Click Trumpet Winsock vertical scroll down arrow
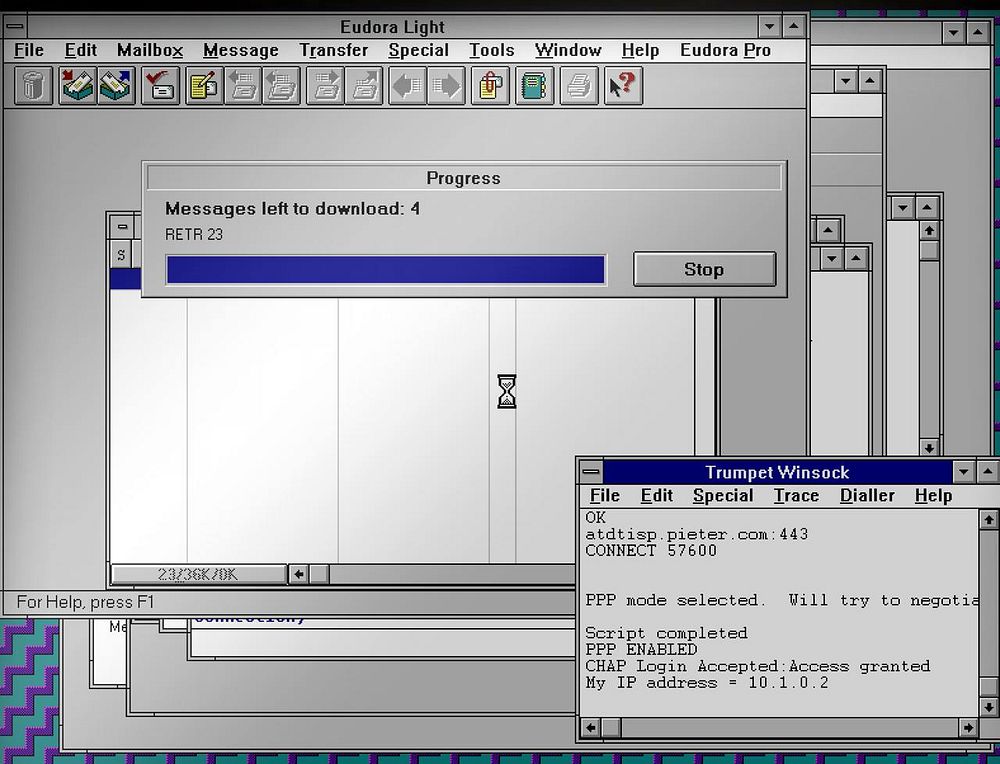The image size is (1000, 764). [x=989, y=707]
